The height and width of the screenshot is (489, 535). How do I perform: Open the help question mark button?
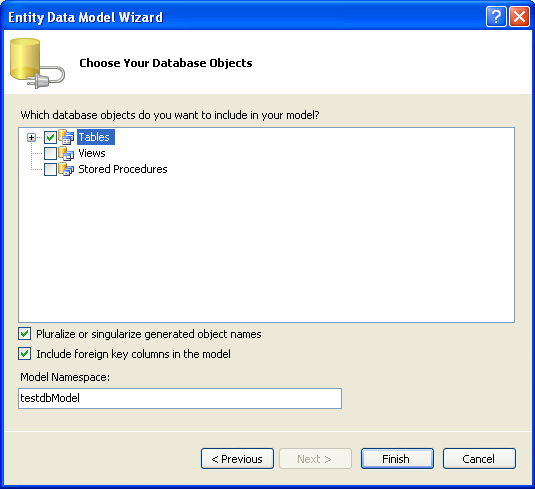pyautogui.click(x=496, y=16)
